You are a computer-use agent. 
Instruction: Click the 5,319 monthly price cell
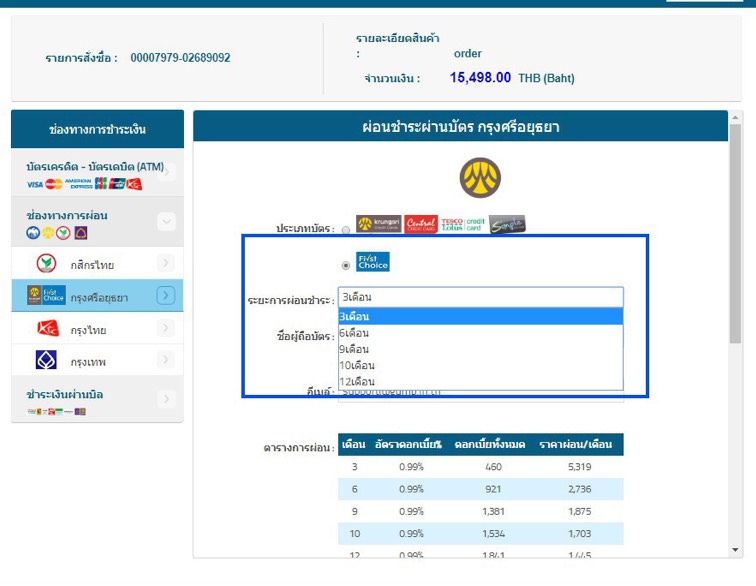(x=580, y=467)
